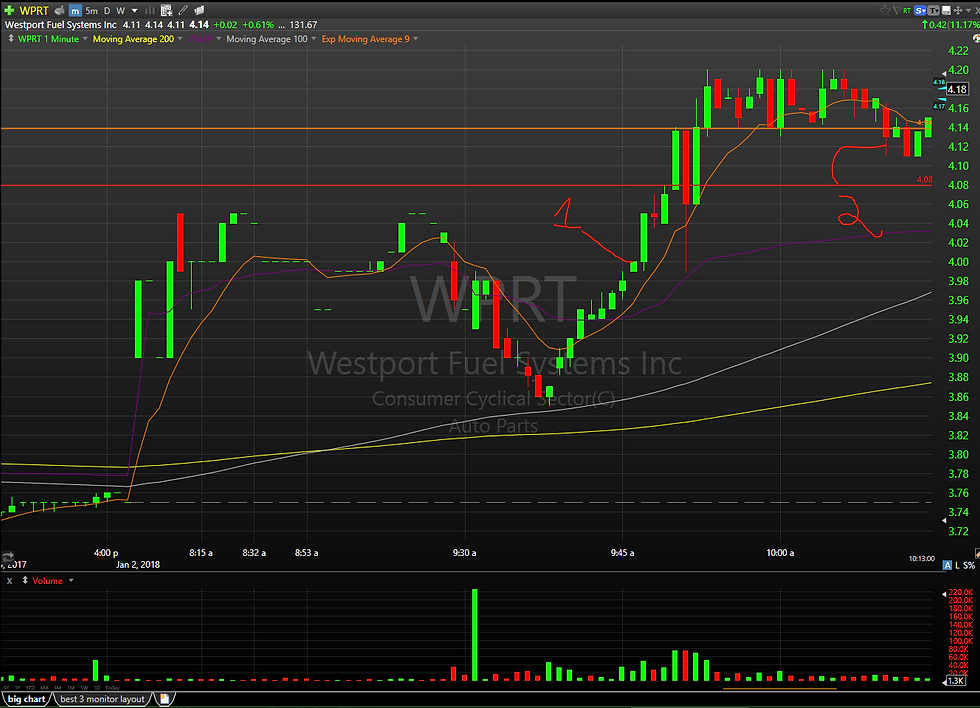
Task: Click the WPRT ticker symbol field
Action: click(x=34, y=11)
